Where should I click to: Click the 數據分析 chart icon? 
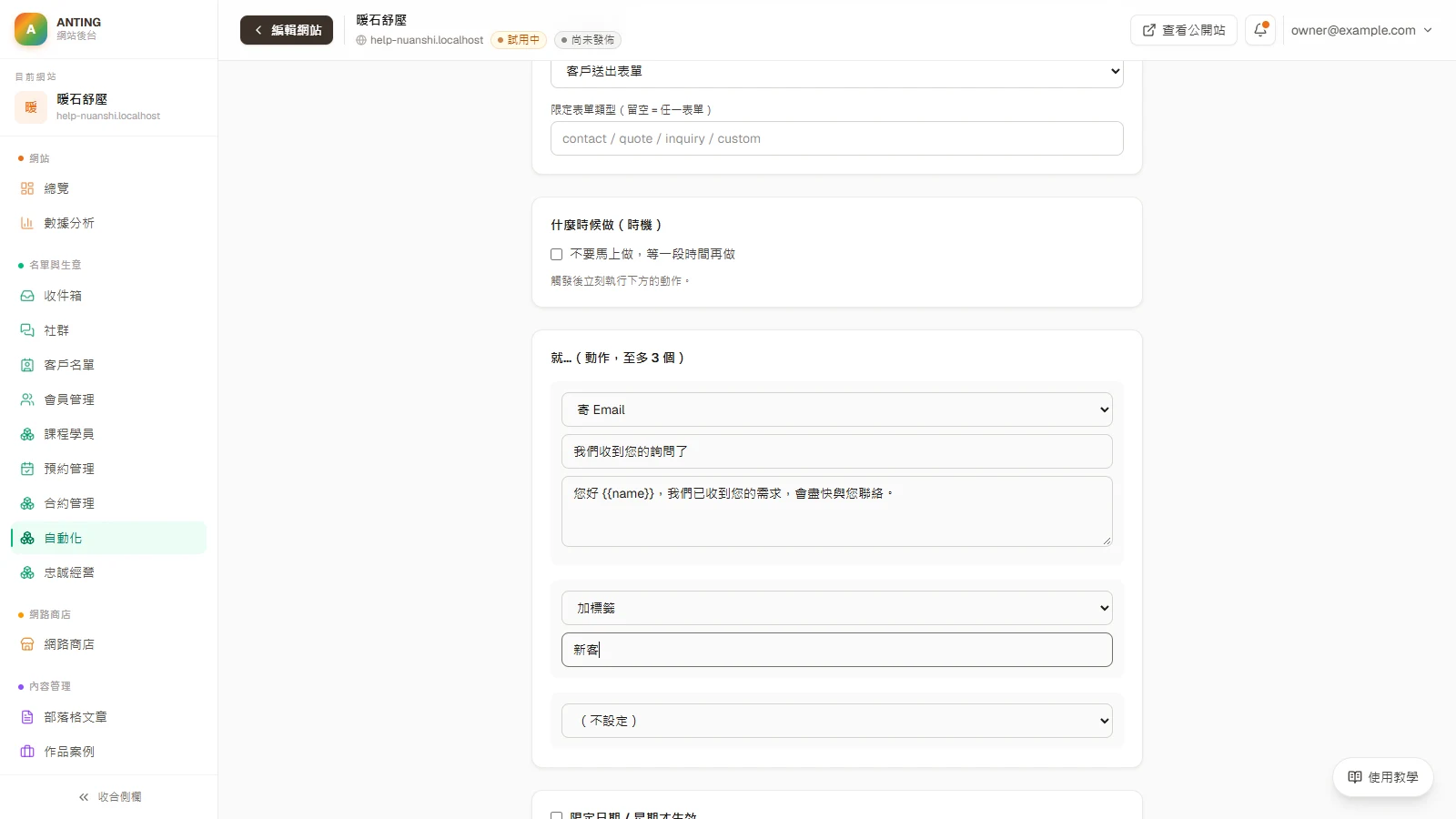[x=27, y=223]
